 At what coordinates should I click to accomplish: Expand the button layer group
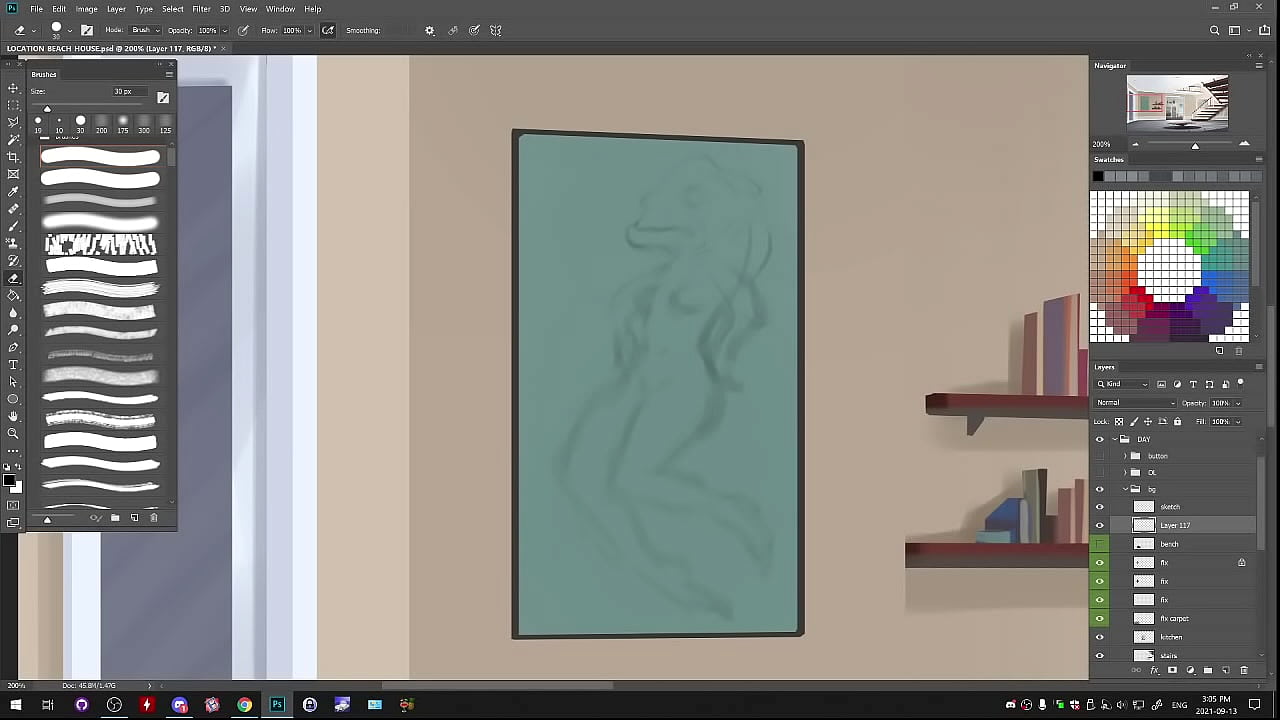pyautogui.click(x=1125, y=456)
